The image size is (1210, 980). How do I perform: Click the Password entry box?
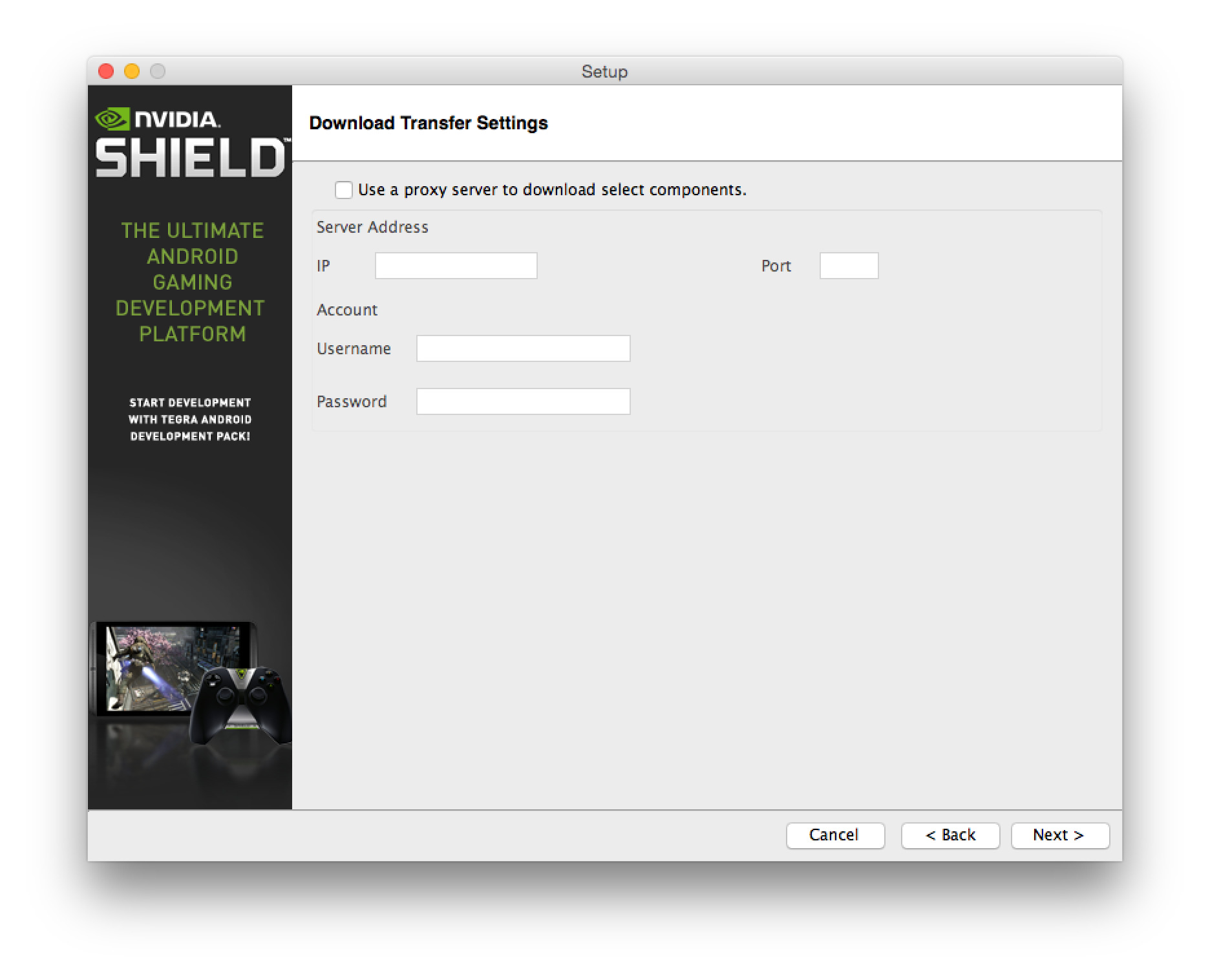[524, 401]
